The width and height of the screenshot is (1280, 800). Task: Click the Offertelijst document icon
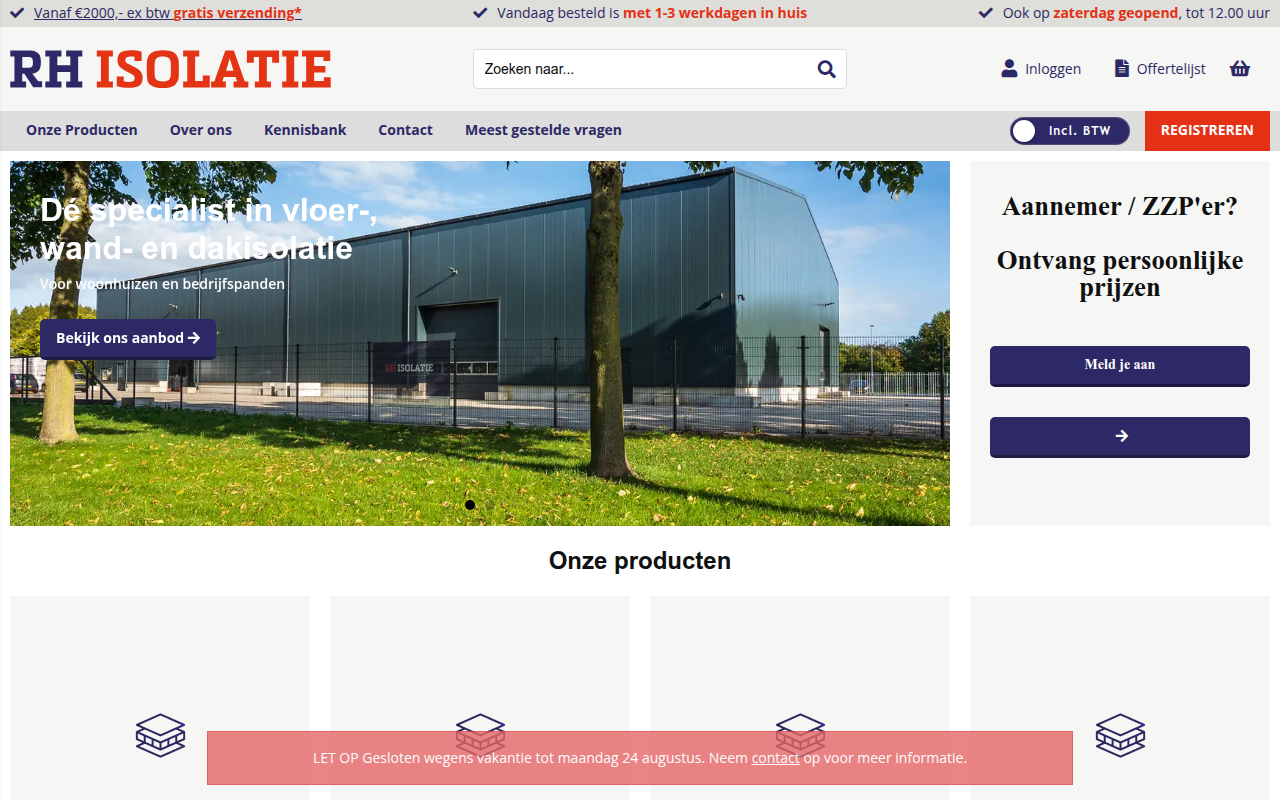click(x=1121, y=69)
